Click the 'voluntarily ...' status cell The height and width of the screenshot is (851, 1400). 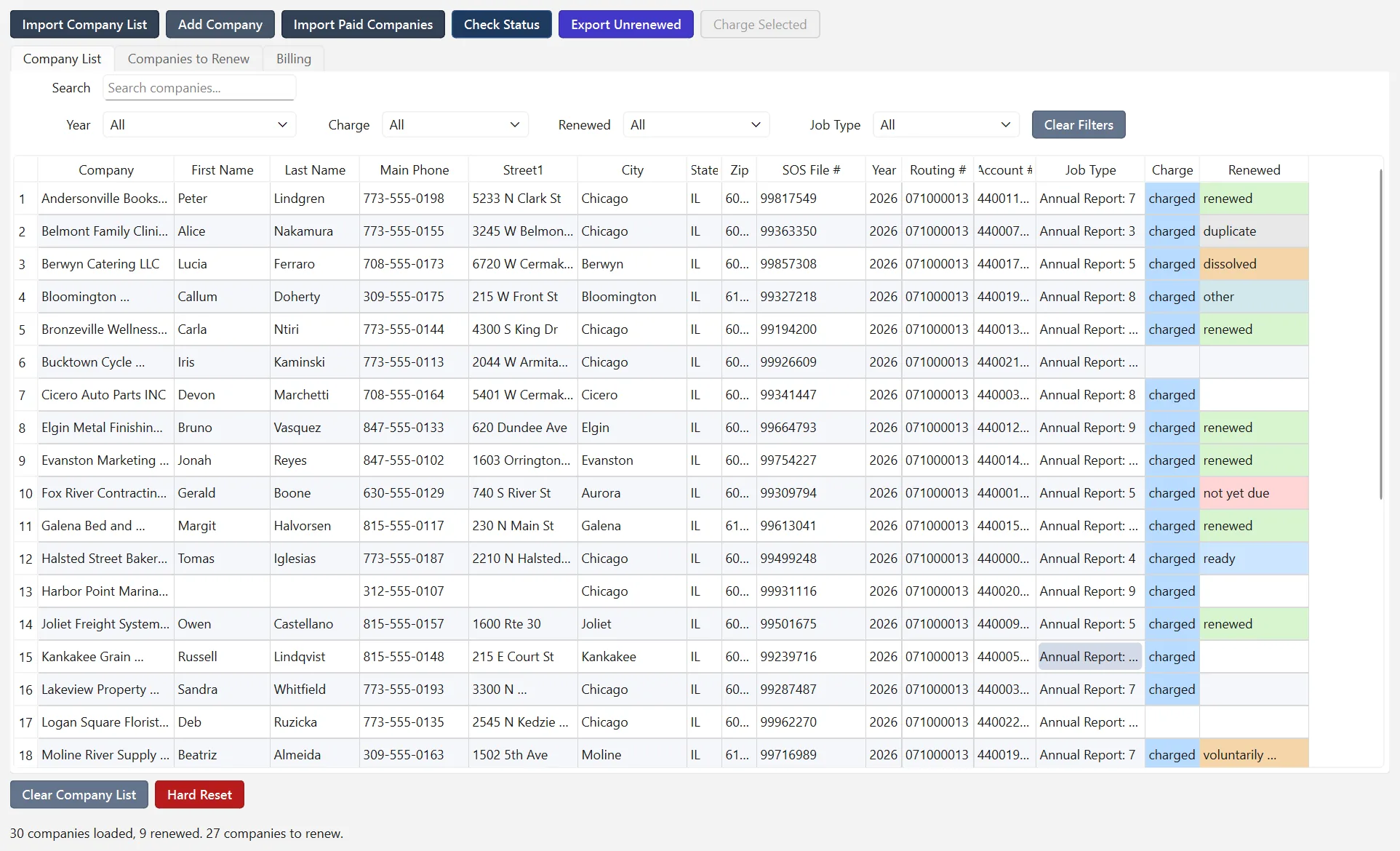pos(1254,754)
